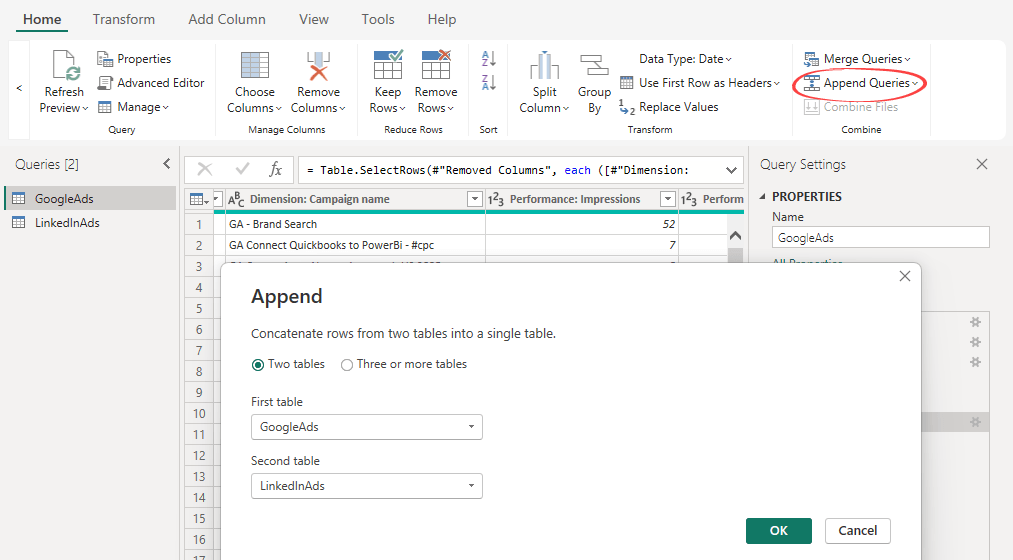Open the Help tab
Image resolution: width=1013 pixels, height=560 pixels.
(442, 19)
